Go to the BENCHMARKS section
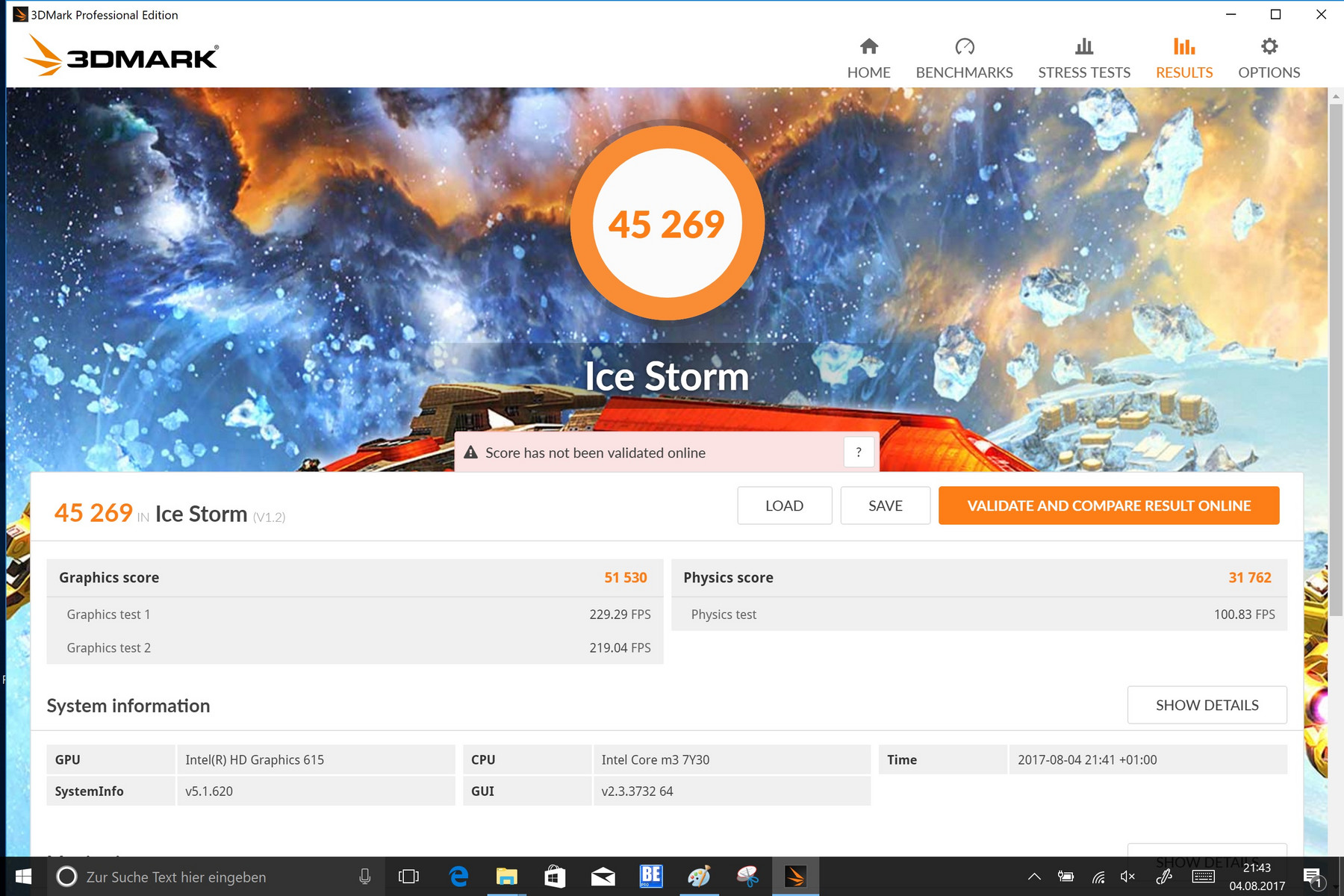Screen dimensions: 1344x896 [x=964, y=58]
